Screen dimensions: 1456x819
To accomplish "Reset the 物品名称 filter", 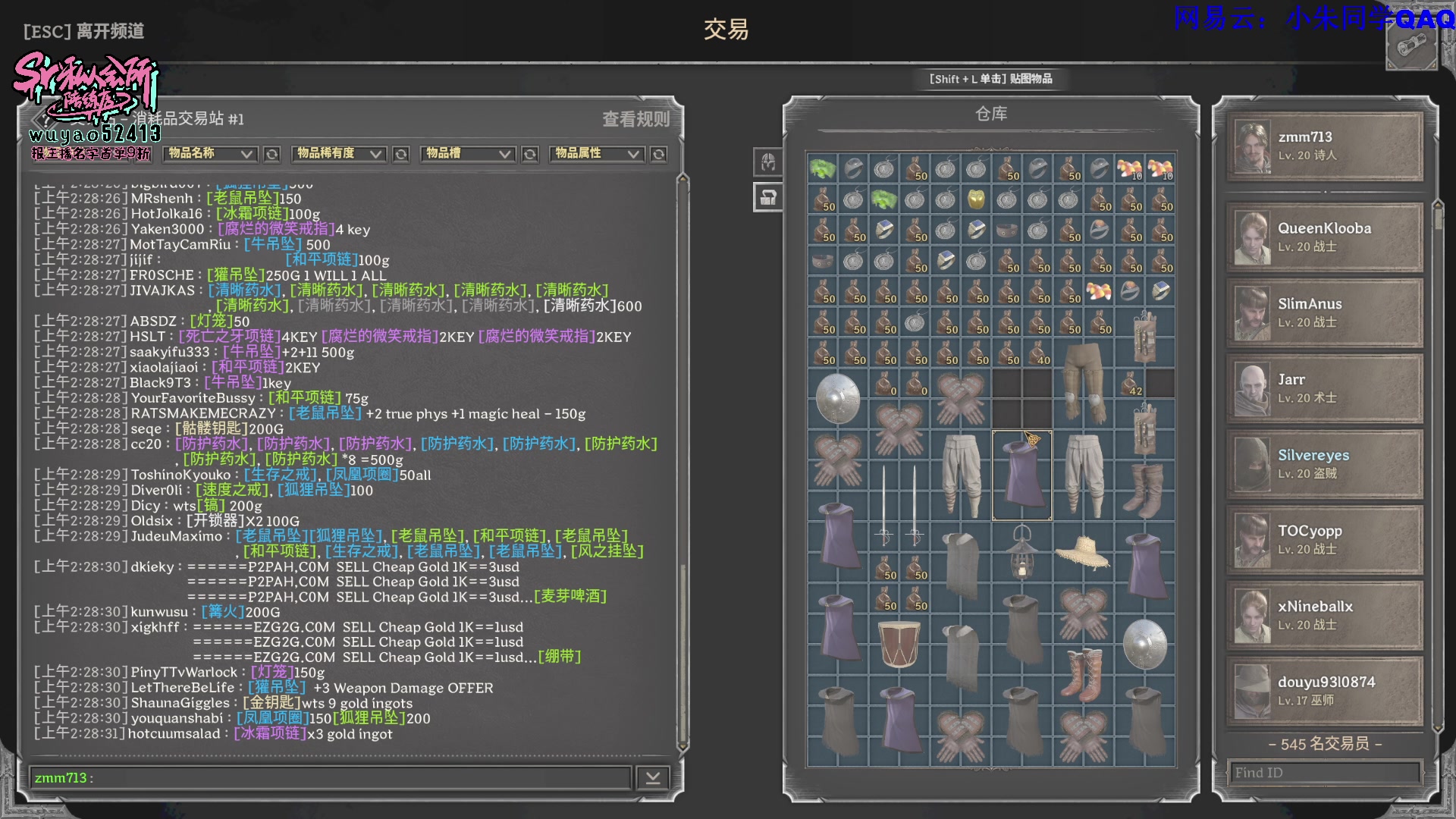I will (271, 154).
